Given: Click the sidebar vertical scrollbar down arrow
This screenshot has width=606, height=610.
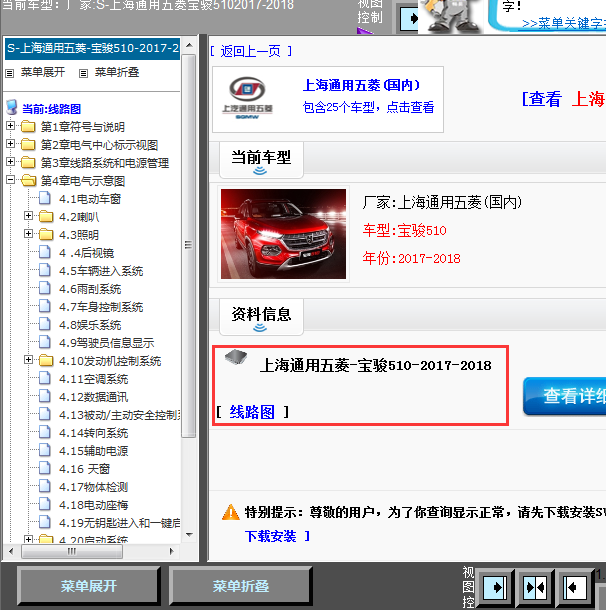Looking at the screenshot, I should tap(189, 535).
